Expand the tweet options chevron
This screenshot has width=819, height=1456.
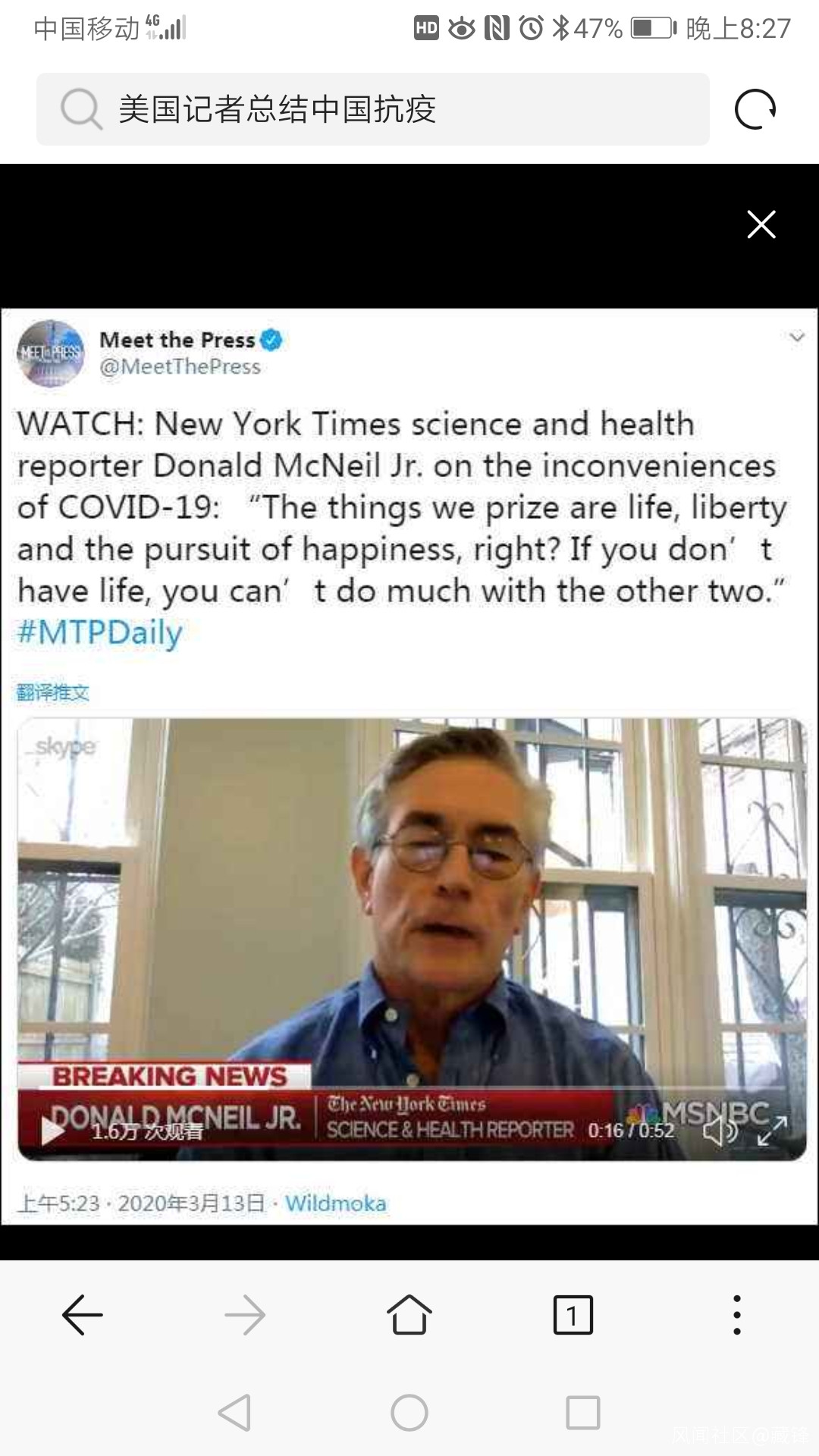pos(796,337)
